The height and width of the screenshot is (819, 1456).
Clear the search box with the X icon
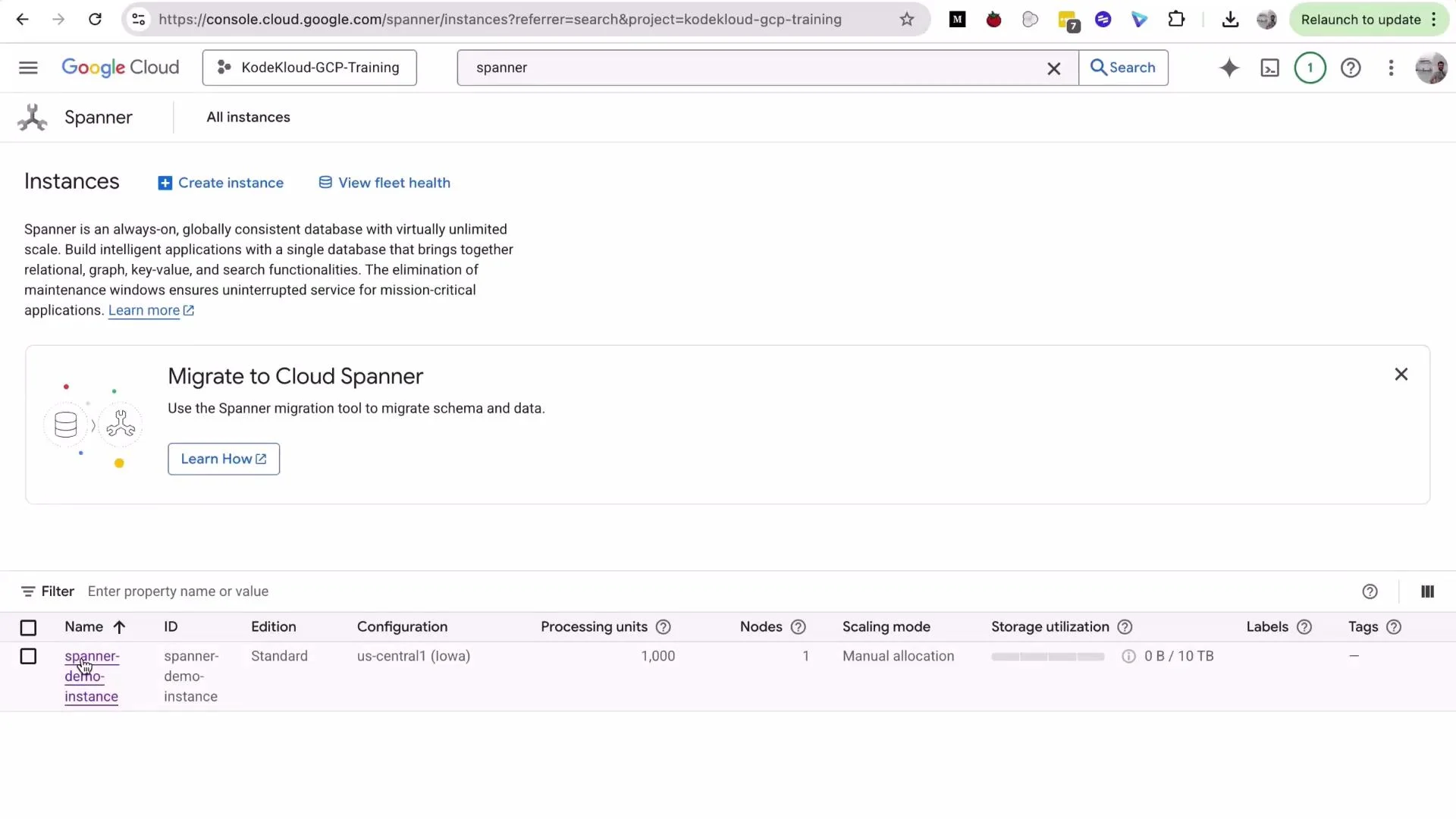[x=1053, y=68]
